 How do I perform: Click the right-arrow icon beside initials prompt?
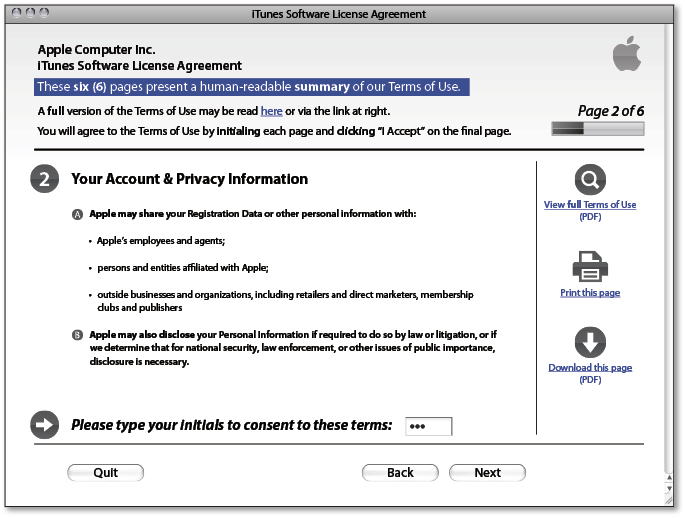[45, 425]
